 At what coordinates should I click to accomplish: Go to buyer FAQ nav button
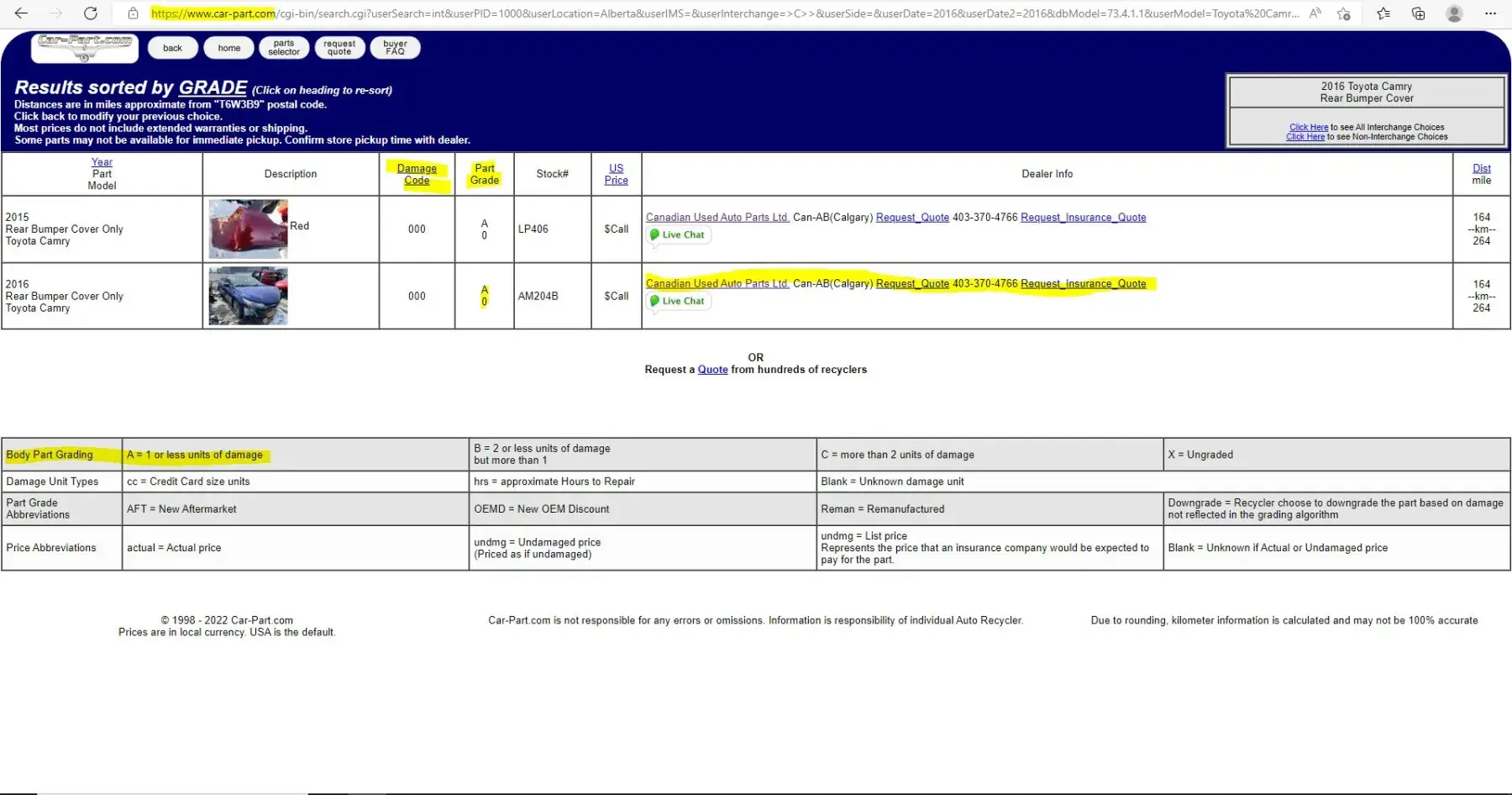pyautogui.click(x=395, y=48)
